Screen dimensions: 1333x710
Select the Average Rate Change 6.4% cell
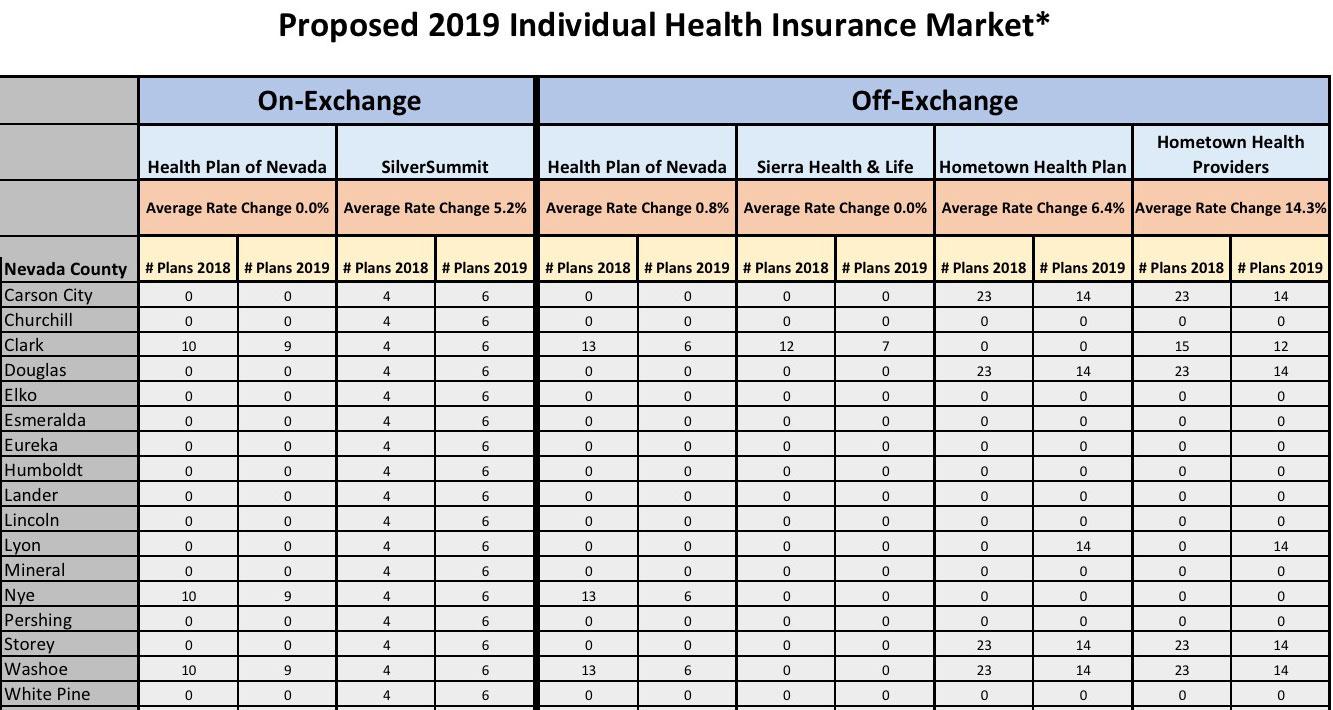tap(1033, 208)
